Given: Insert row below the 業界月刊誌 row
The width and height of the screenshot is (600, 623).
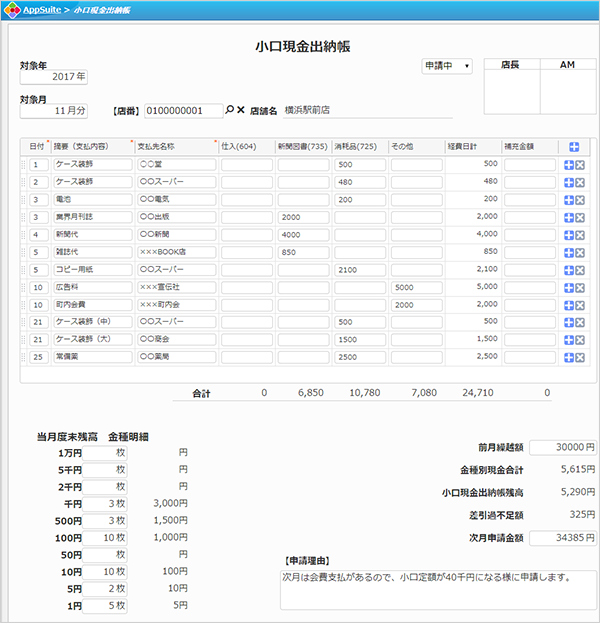Looking at the screenshot, I should click(x=569, y=217).
